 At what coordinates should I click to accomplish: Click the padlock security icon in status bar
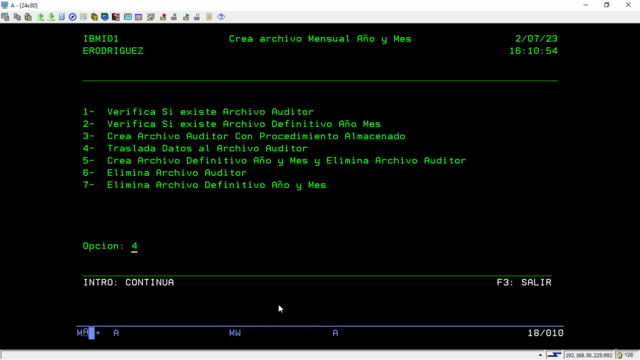pyautogui.click(x=620, y=355)
